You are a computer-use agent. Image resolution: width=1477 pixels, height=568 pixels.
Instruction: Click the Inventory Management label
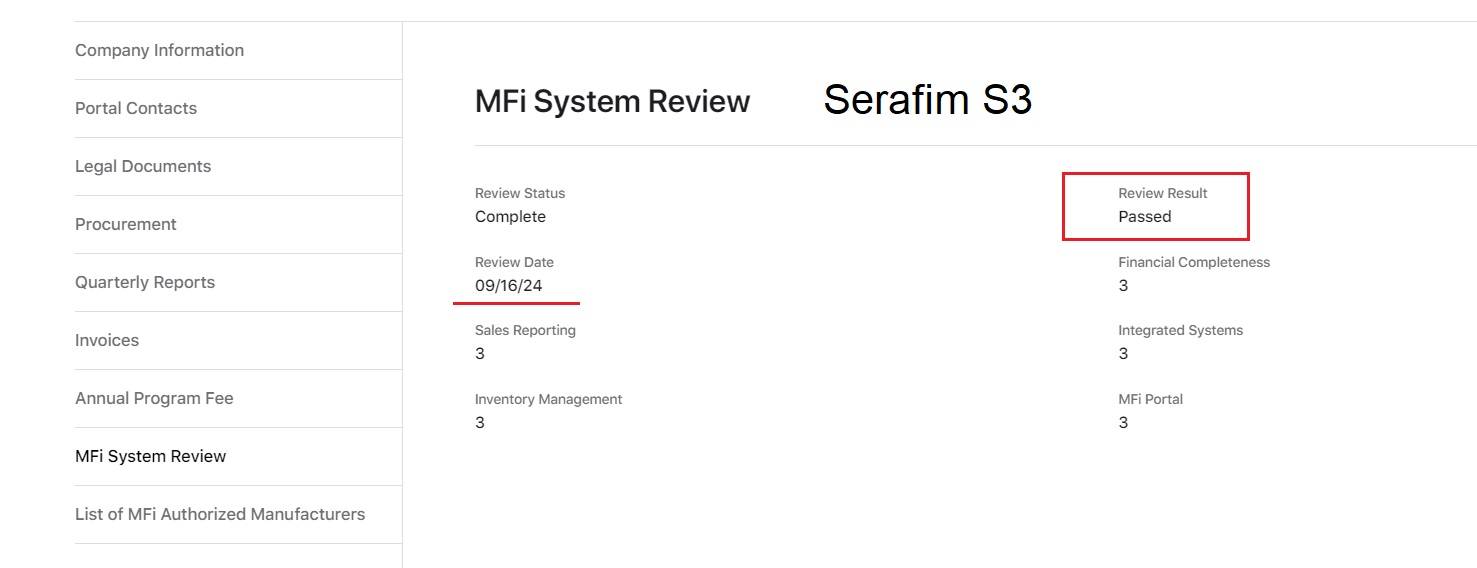coord(548,399)
